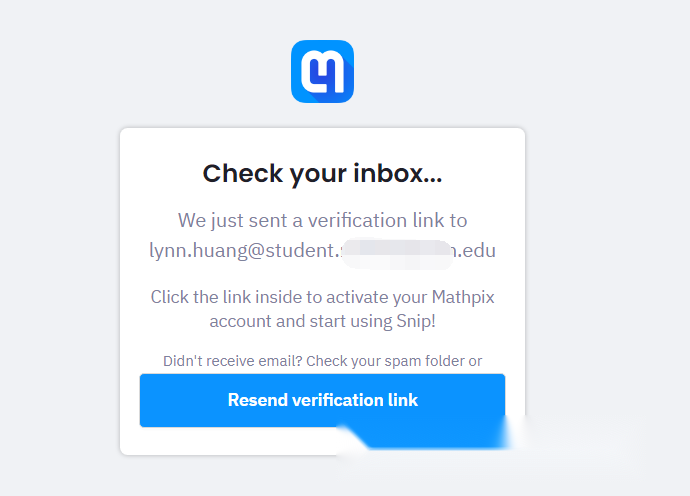Click the "Check your spam folder or" text

[x=394, y=361]
